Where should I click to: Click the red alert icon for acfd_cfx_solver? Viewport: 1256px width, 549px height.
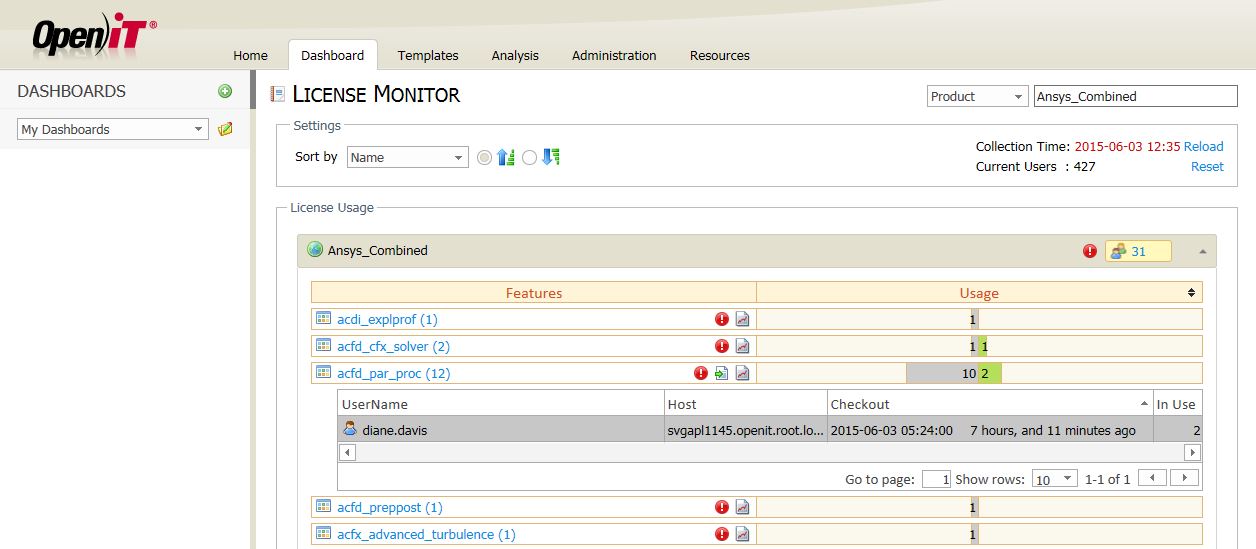point(722,346)
